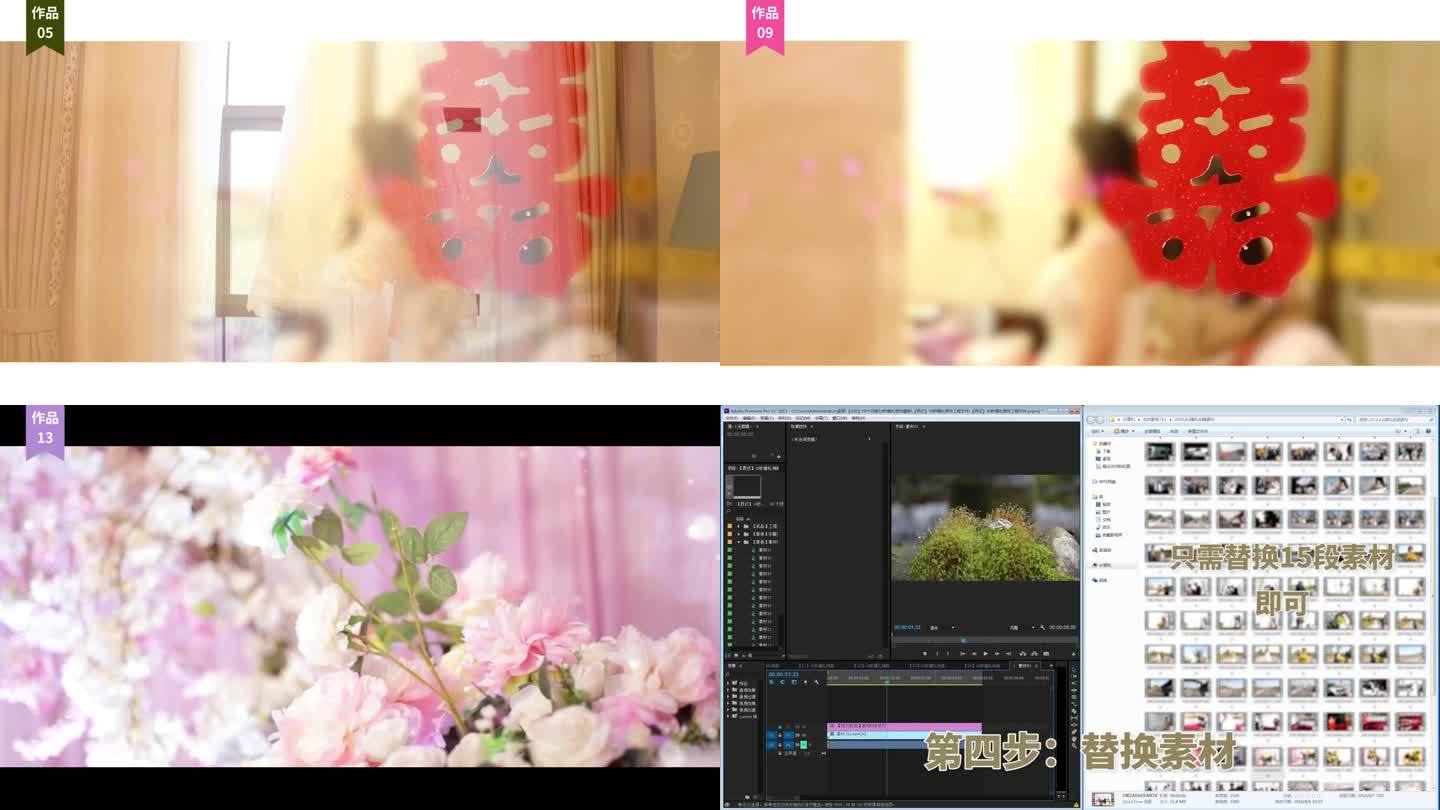Open the 编辑(E) menu in Premiere
The image size is (1440, 810).
749,418
